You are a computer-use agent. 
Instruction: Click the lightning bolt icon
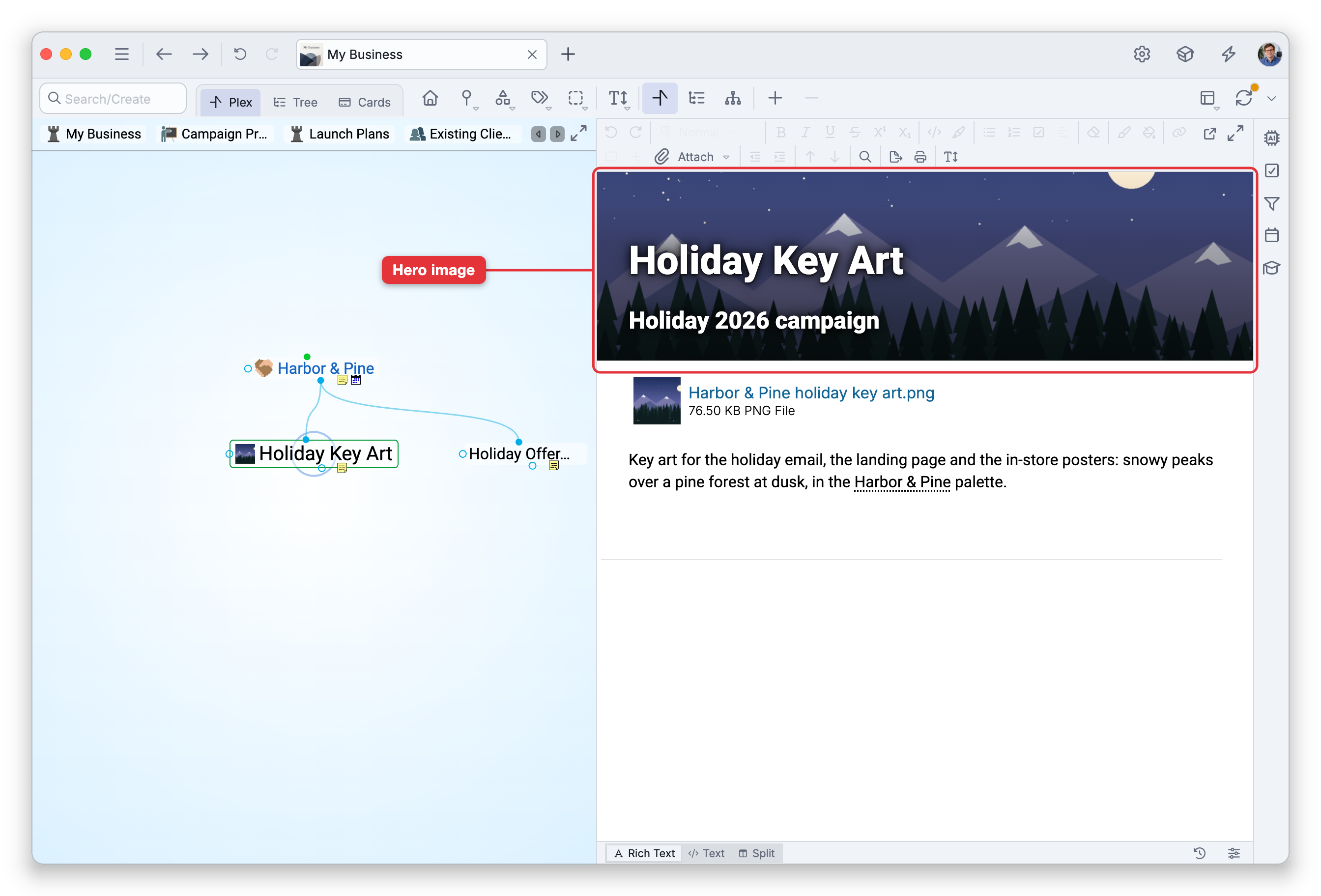[1228, 54]
